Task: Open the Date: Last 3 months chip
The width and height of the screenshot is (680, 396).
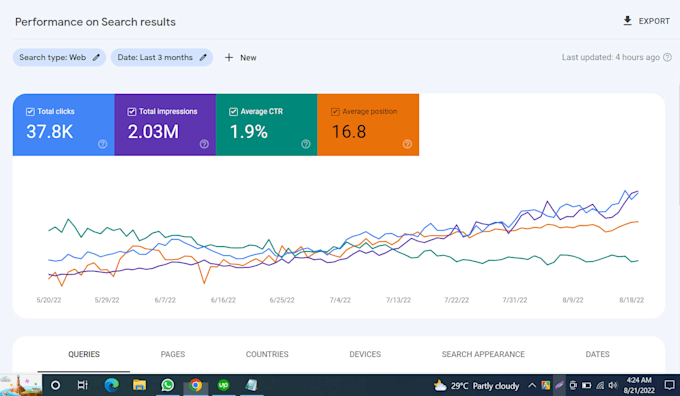Action: [162, 57]
